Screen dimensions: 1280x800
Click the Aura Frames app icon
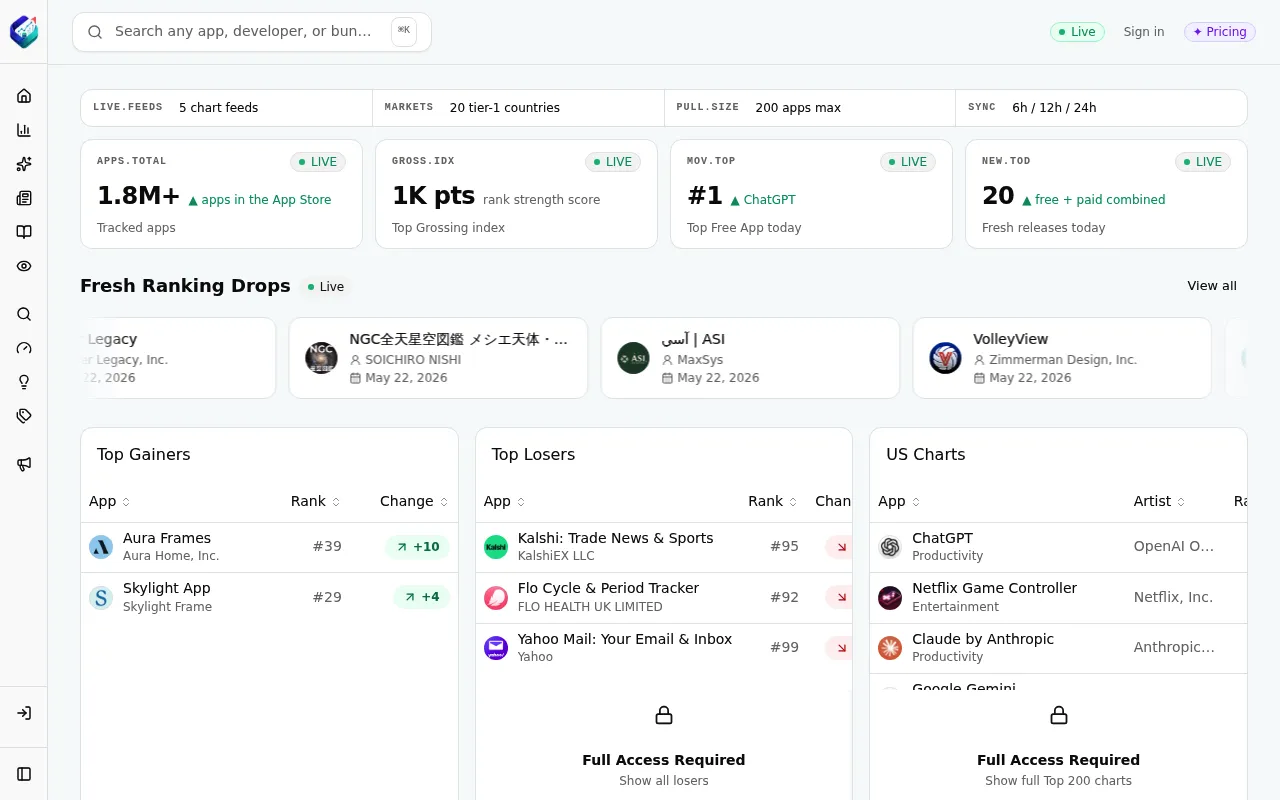click(x=101, y=547)
